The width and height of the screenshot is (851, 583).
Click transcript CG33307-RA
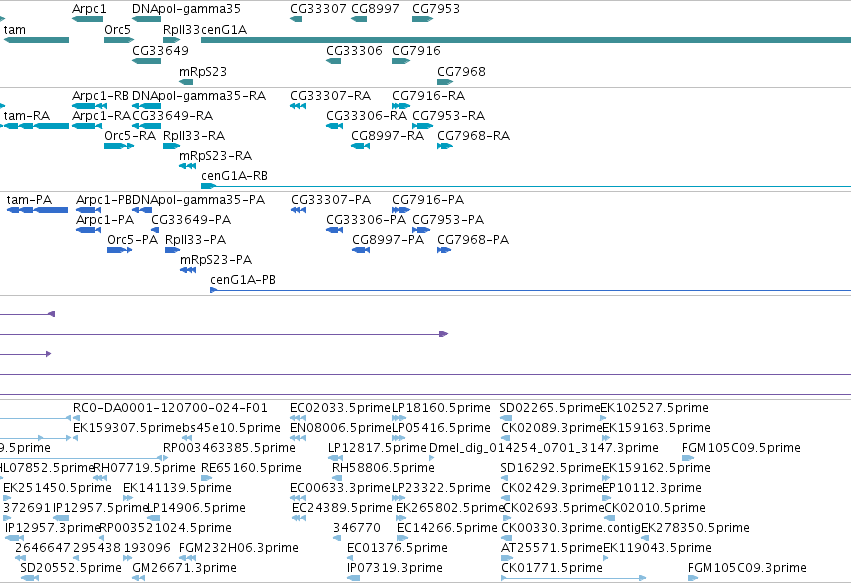[x=331, y=96]
